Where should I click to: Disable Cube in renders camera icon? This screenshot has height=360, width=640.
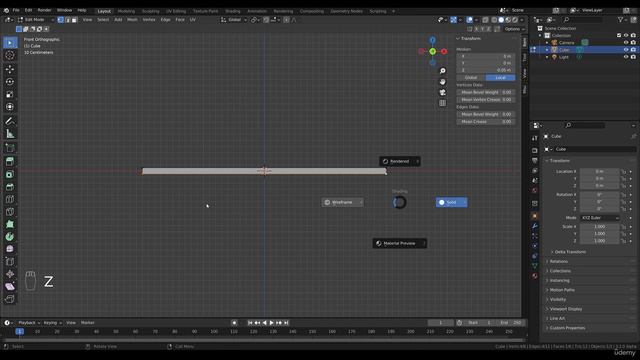[633, 50]
